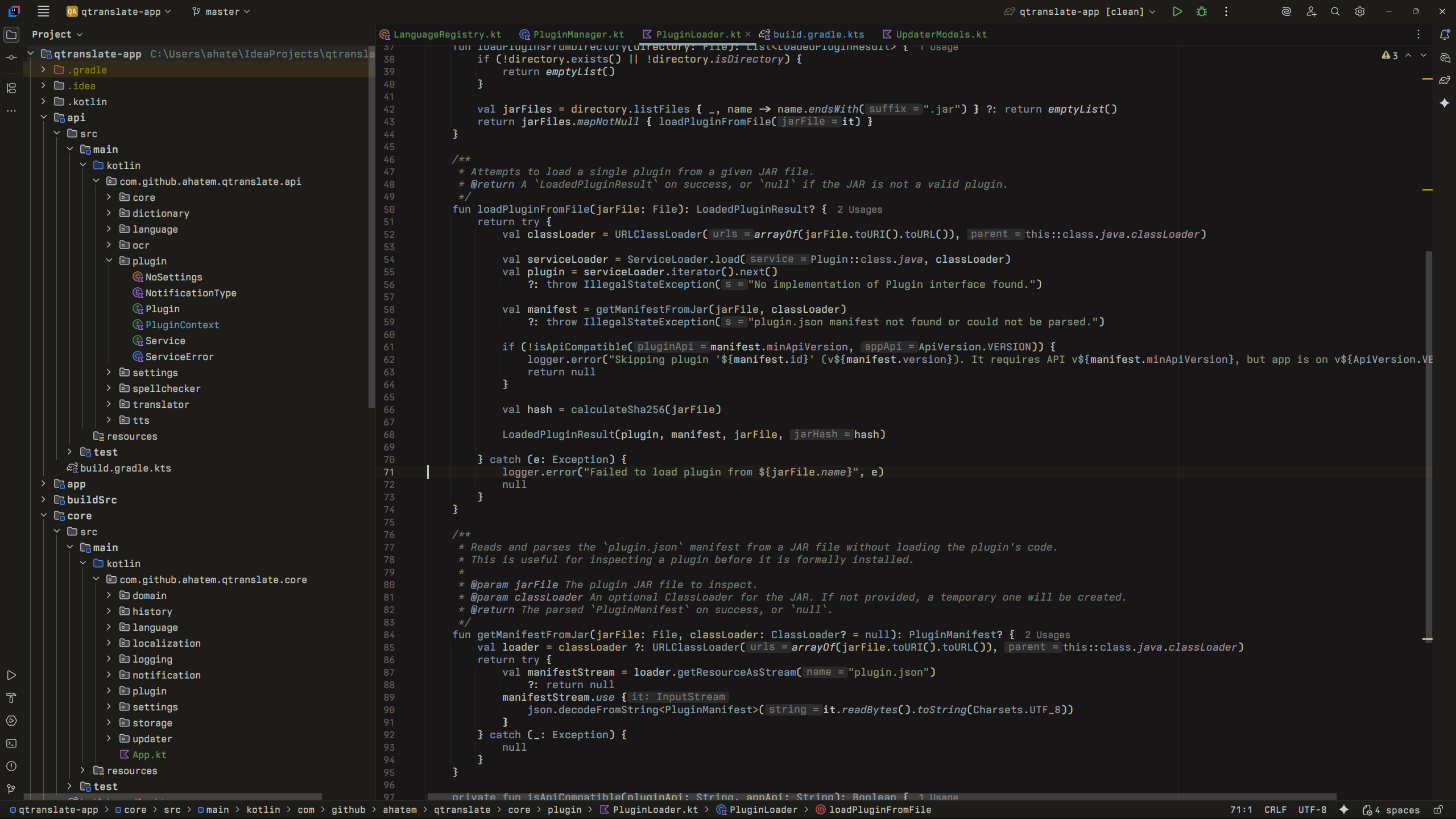The image size is (1456, 819).
Task: Open the Project view selector dropdown
Action: pyautogui.click(x=57, y=35)
